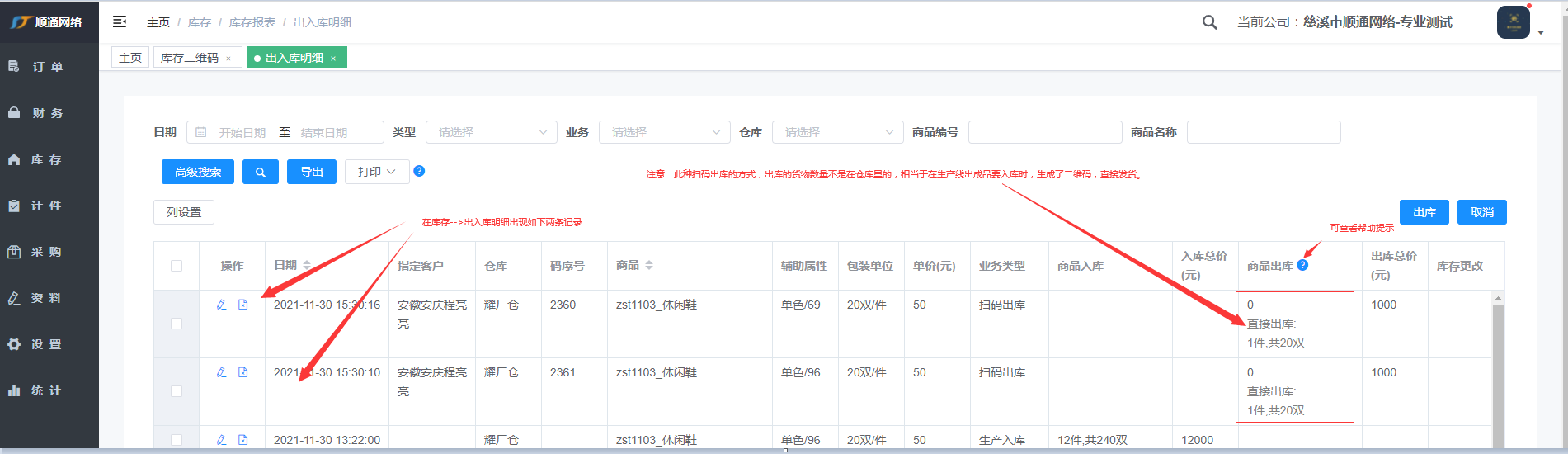Click the sidebar collapse hamburger icon
The image size is (1568, 454).
click(120, 22)
